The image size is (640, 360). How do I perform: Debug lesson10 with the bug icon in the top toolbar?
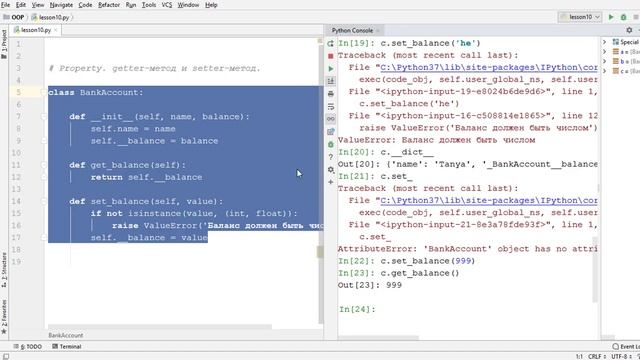pos(623,17)
